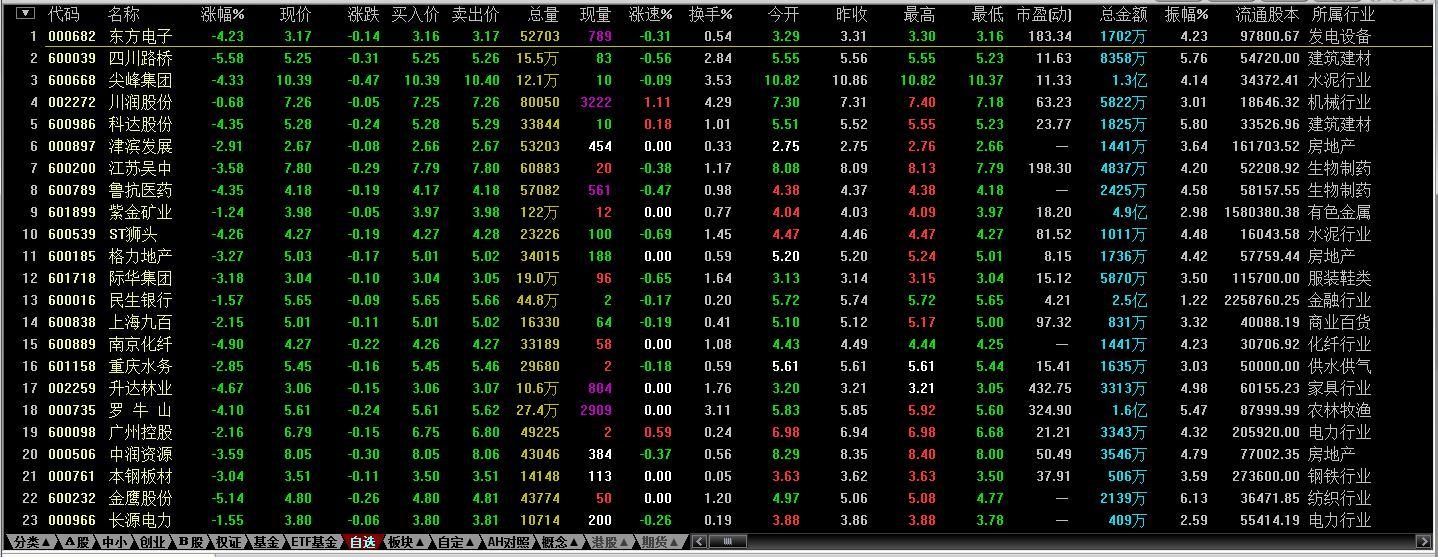Sort by the 振幅% column header
Image resolution: width=1438 pixels, height=557 pixels.
pyautogui.click(x=1187, y=14)
